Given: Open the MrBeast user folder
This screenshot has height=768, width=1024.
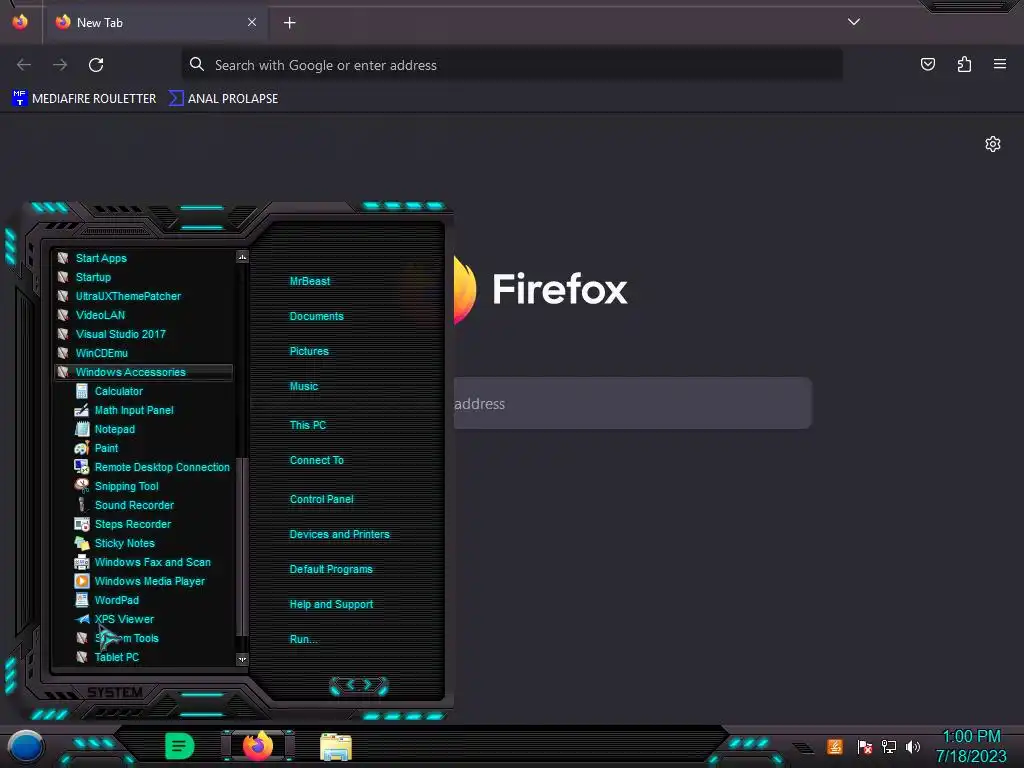Looking at the screenshot, I should pyautogui.click(x=310, y=281).
